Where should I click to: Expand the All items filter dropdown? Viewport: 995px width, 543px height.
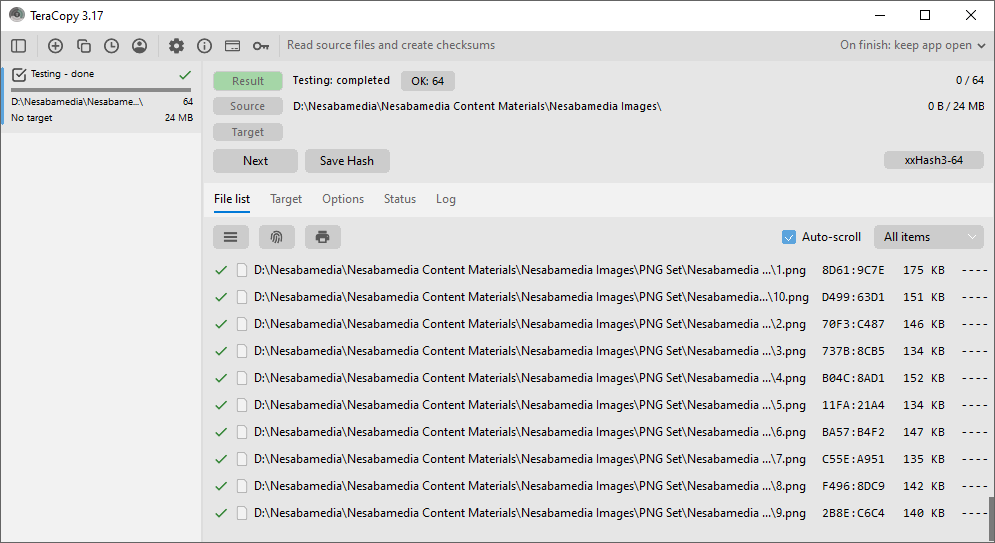pyautogui.click(x=928, y=237)
